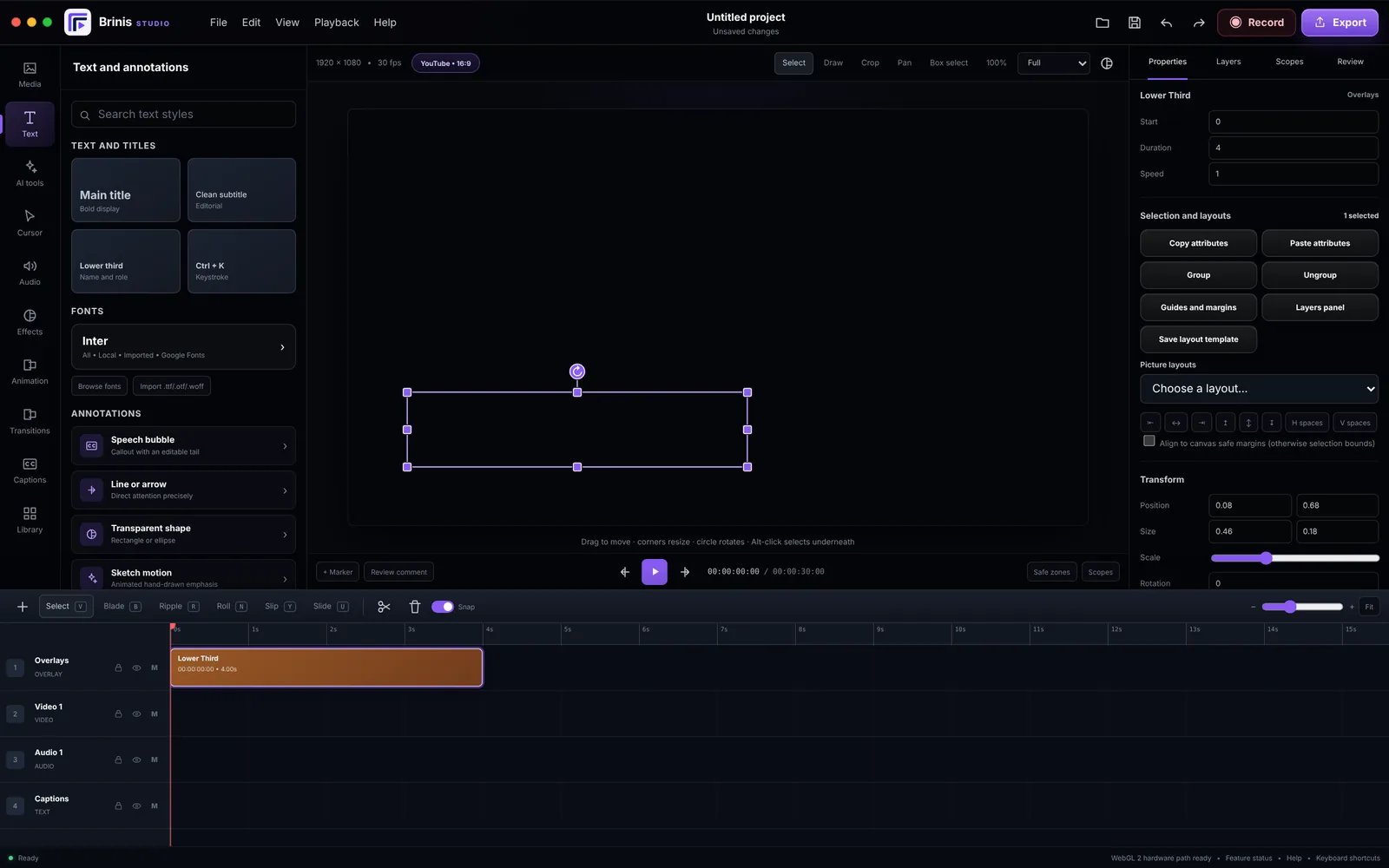The image size is (1389, 868).
Task: Click the add track plus icon
Action: [x=23, y=607]
